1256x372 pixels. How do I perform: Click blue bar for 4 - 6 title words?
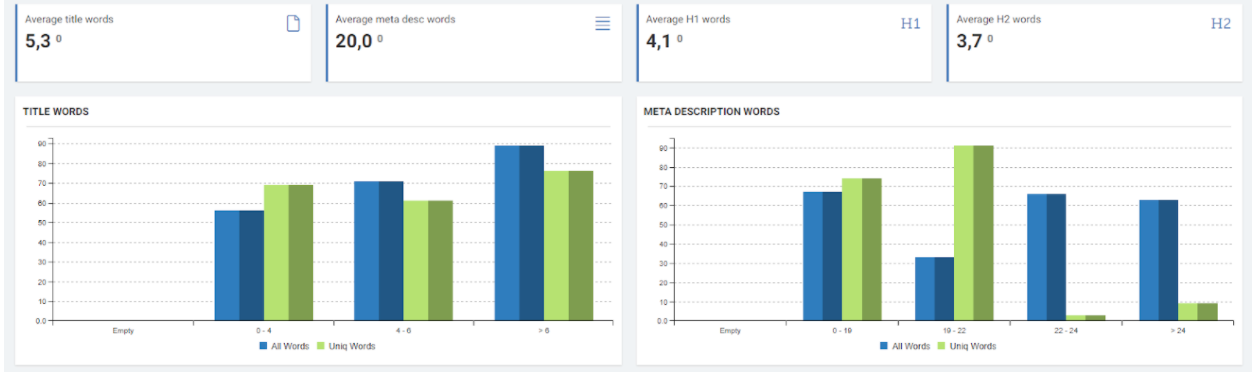click(379, 251)
